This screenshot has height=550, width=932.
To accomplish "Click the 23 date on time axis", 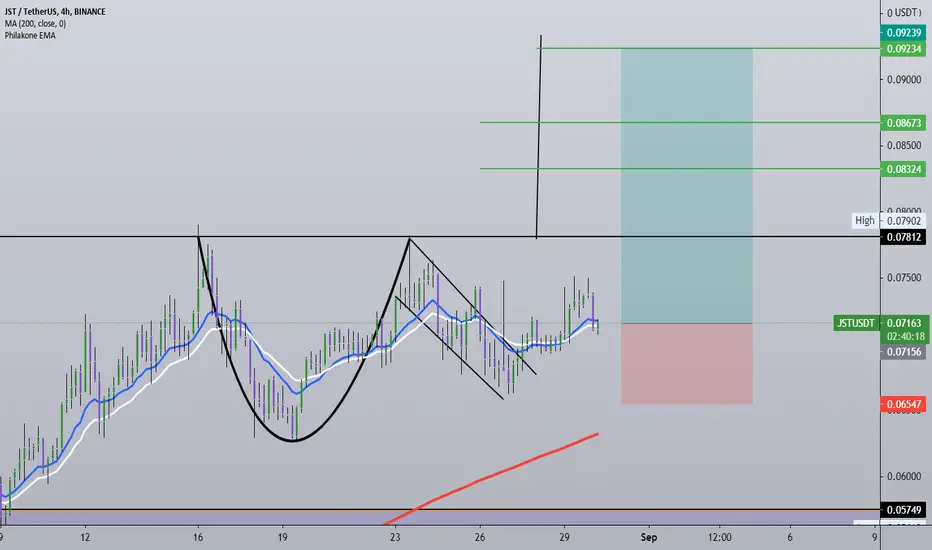I will (x=395, y=538).
